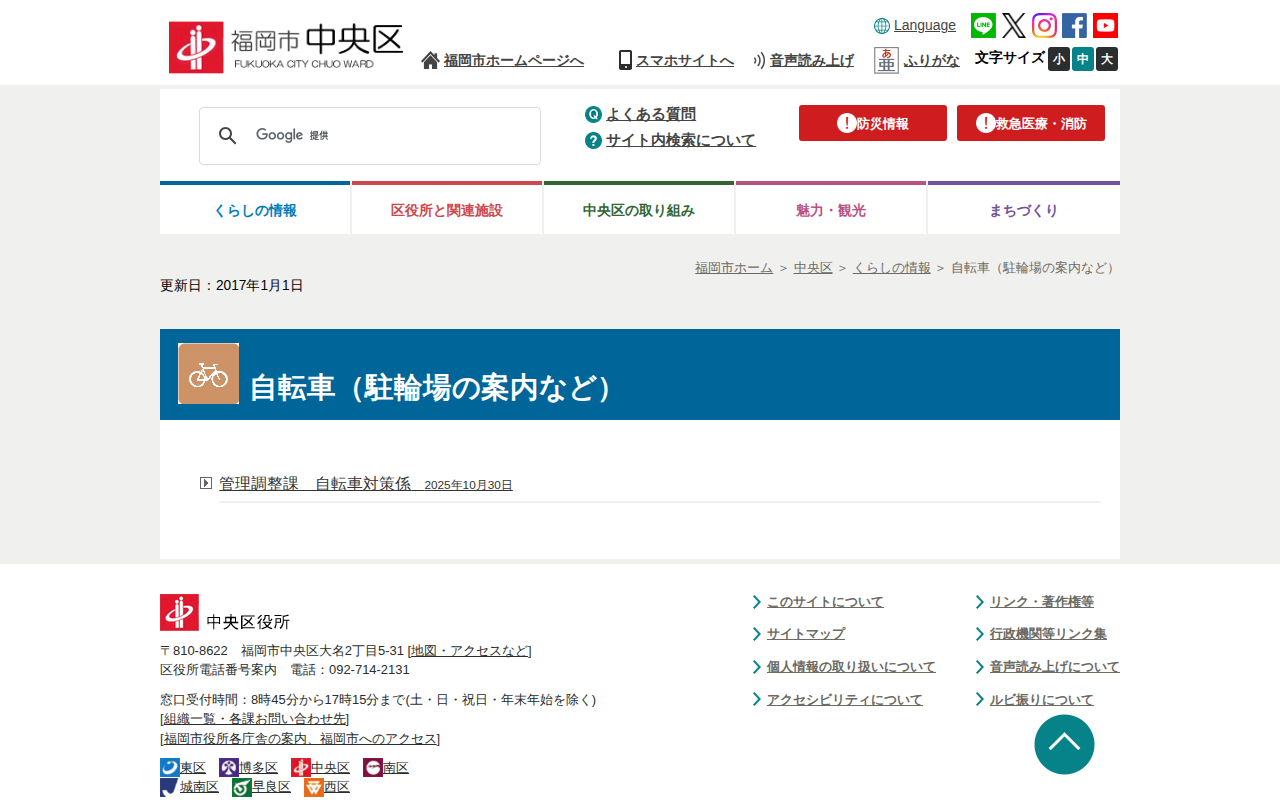Go to 福岡市ホーム in the breadcrumb
The image size is (1280, 800).
pyautogui.click(x=734, y=268)
